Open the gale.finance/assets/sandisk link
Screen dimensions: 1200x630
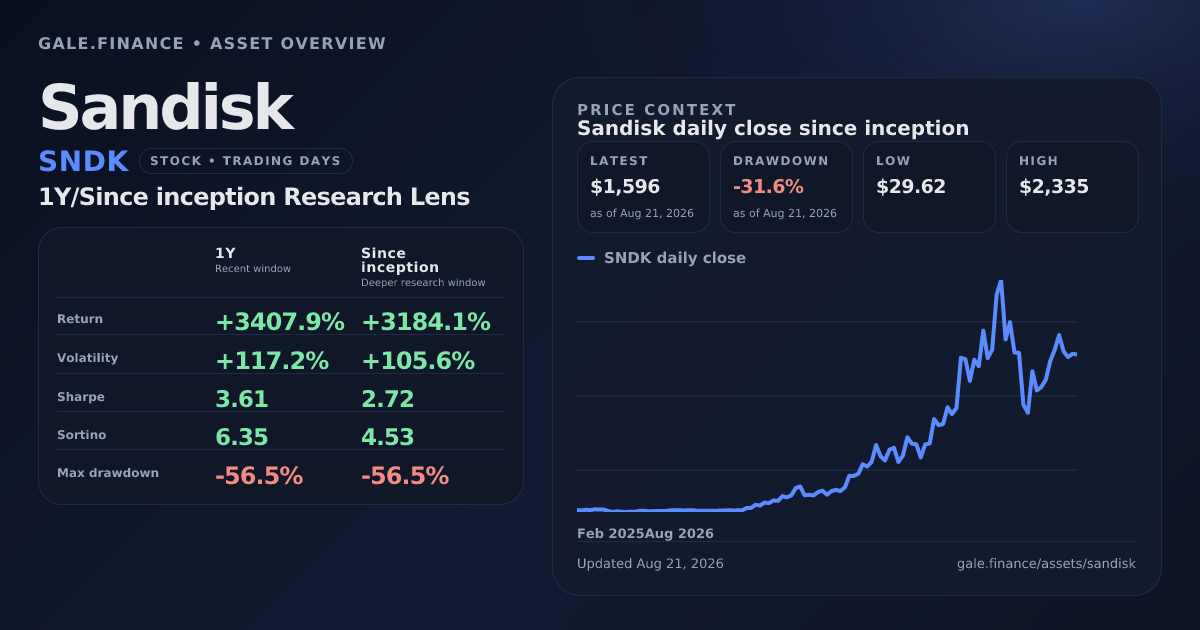pyautogui.click(x=1046, y=563)
